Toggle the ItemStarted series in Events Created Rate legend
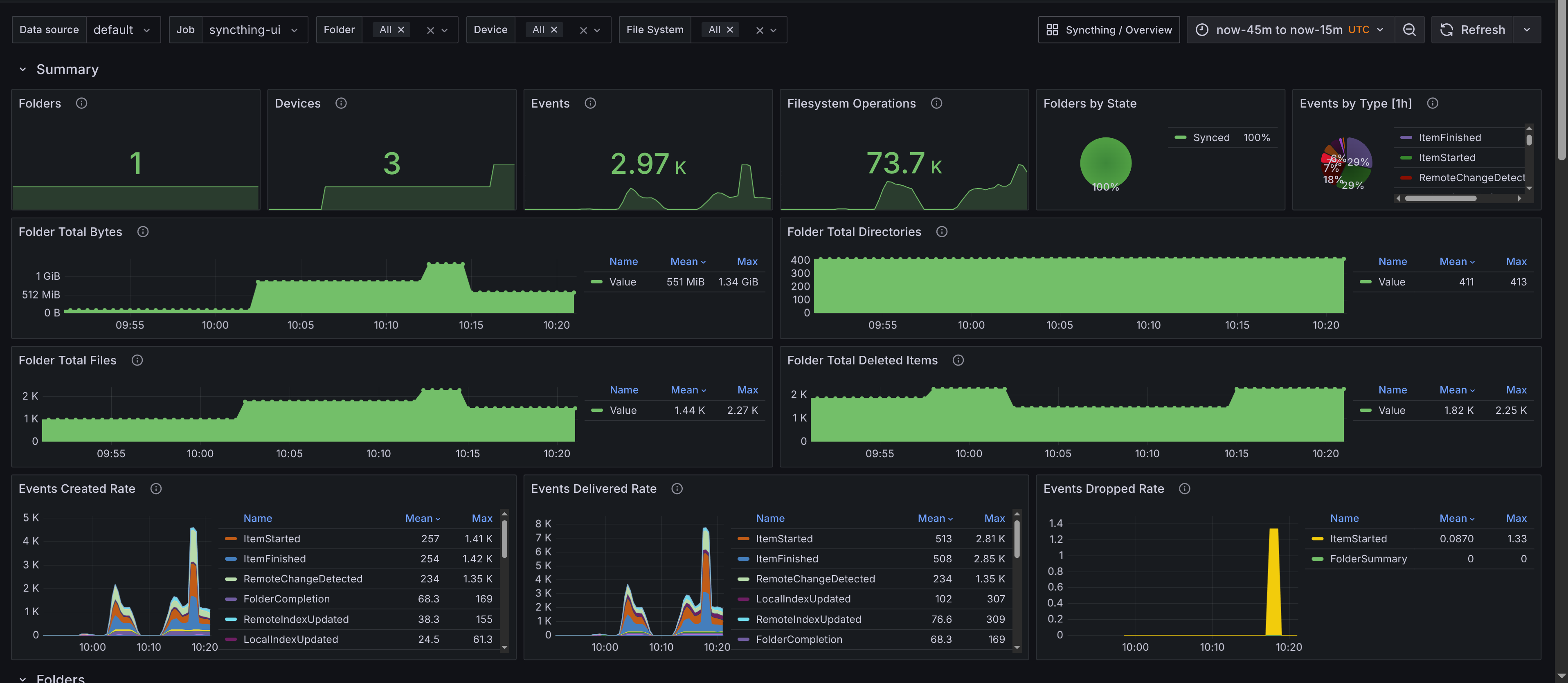This screenshot has height=683, width=1568. pyautogui.click(x=272, y=539)
